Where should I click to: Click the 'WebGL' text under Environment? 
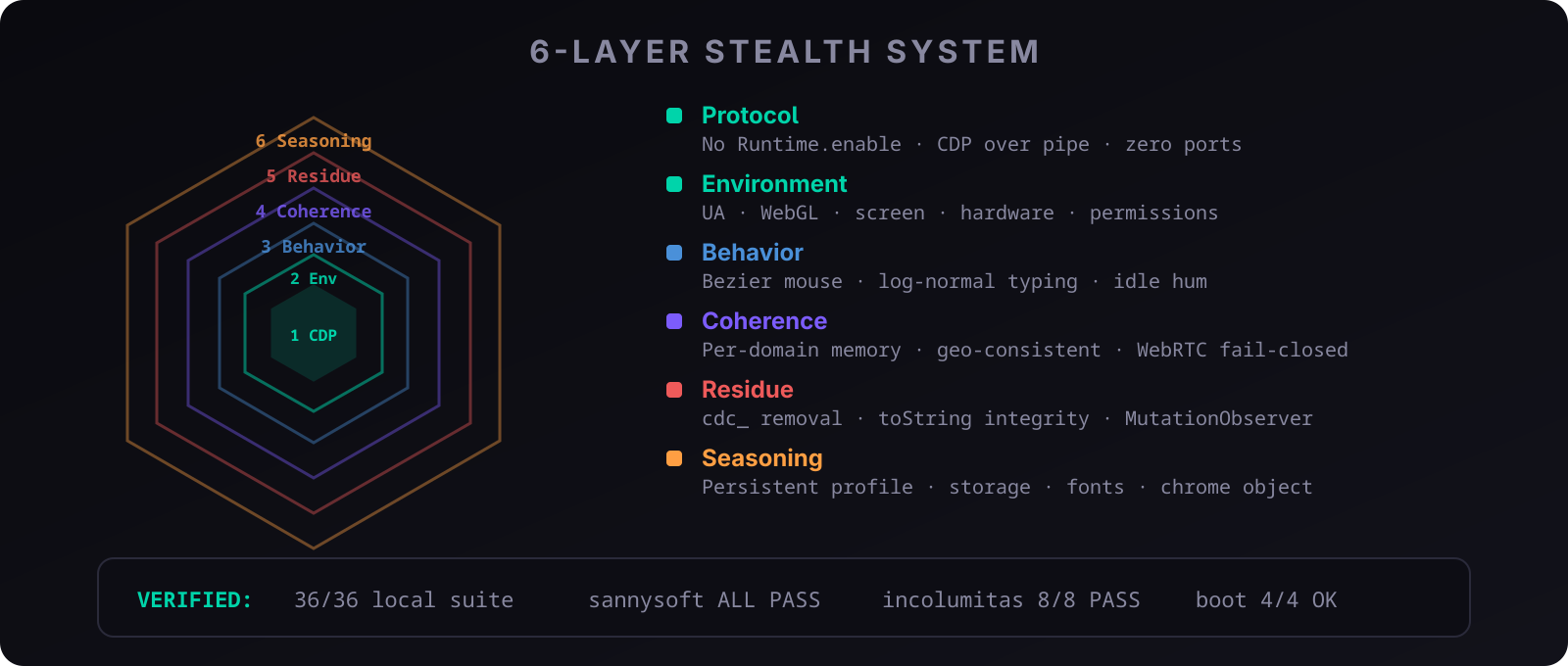[789, 214]
